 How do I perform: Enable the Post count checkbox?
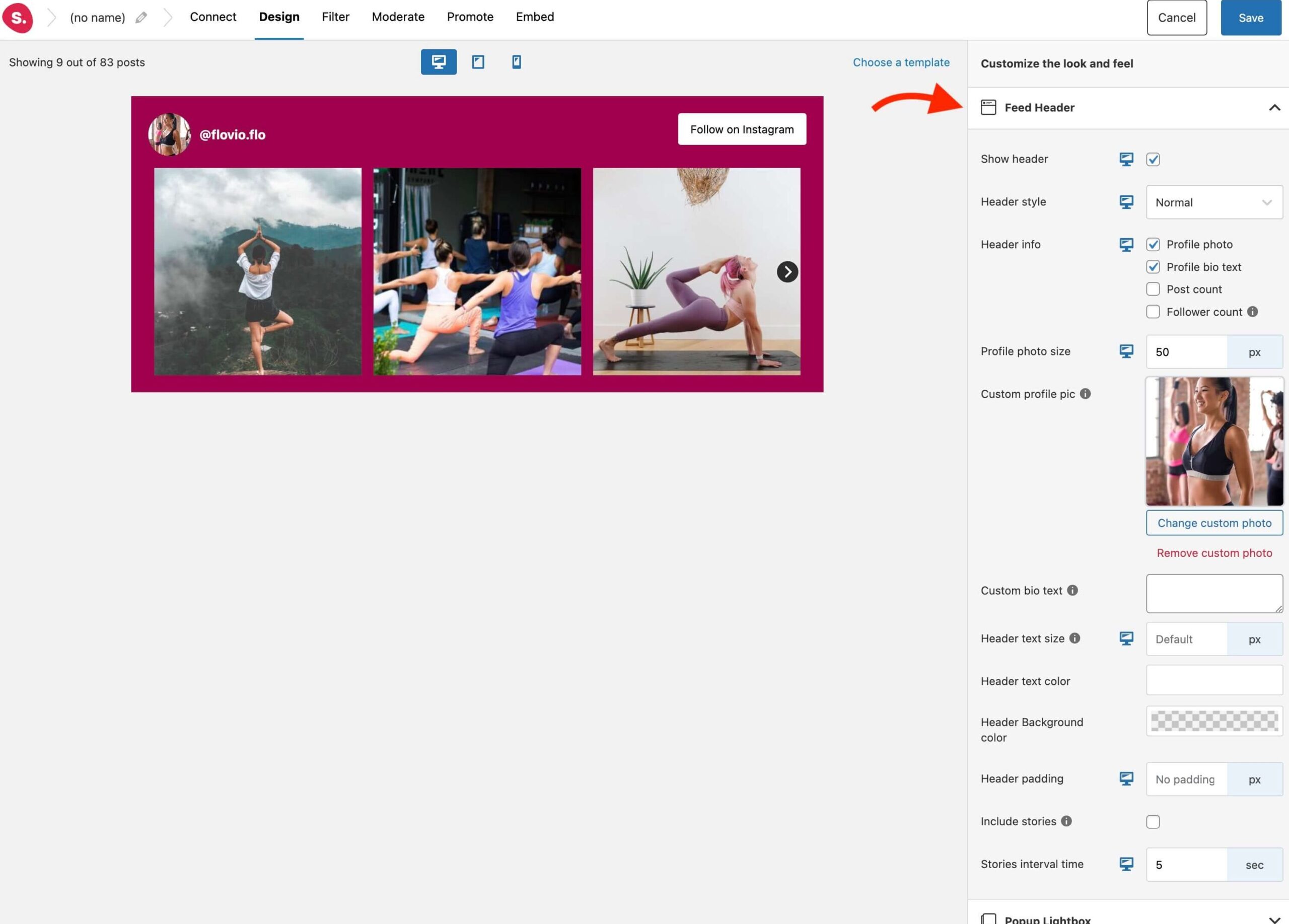point(1153,289)
